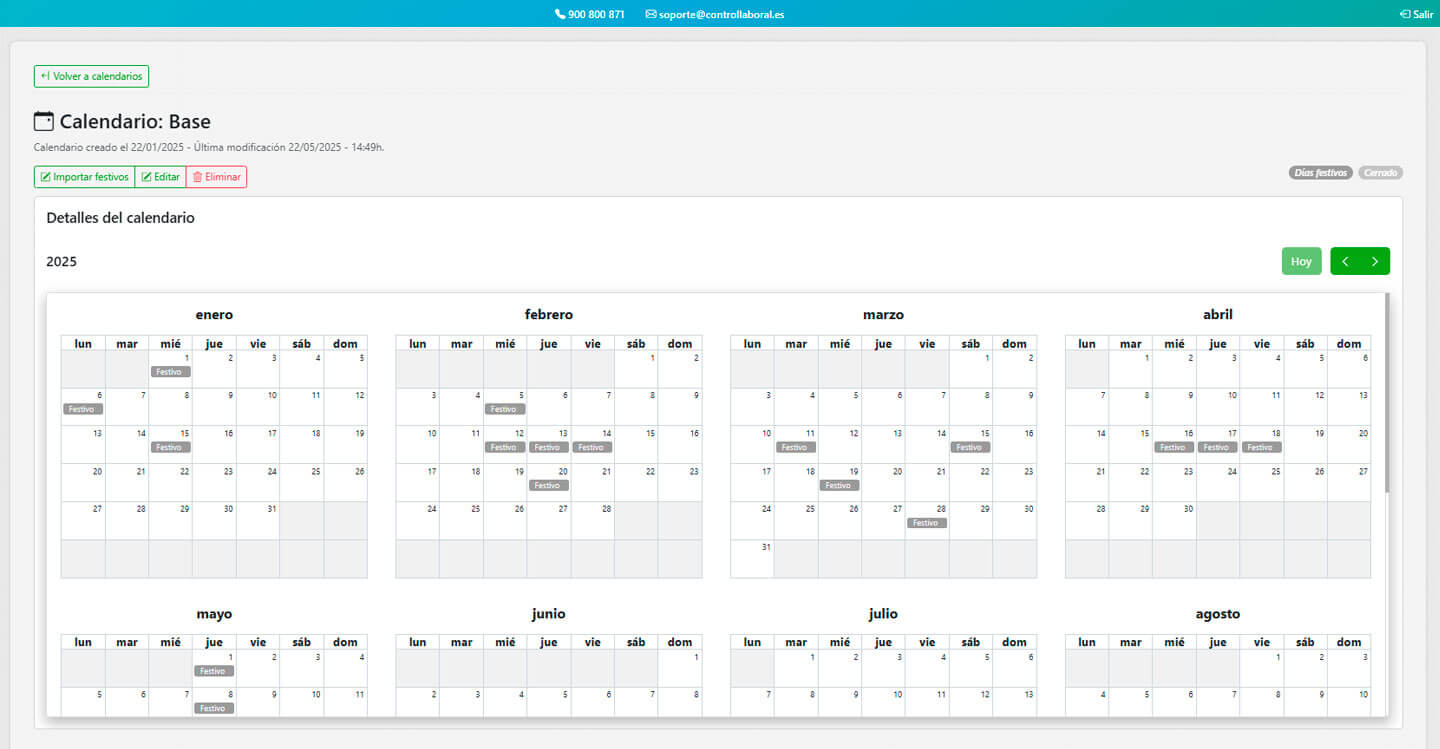Image resolution: width=1440 pixels, height=749 pixels.
Task: Click the Festivo tag on January 1
Action: 171,372
